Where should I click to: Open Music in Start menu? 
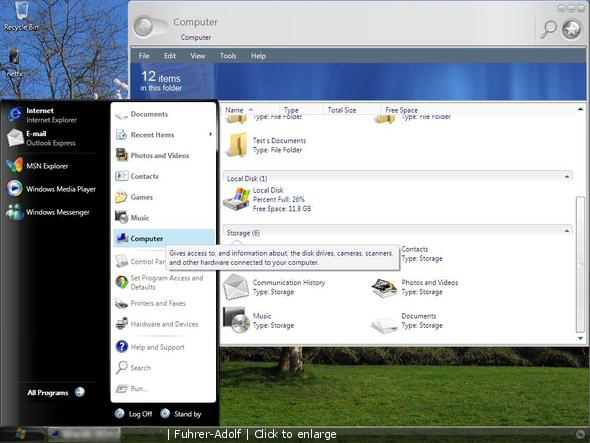pos(164,218)
